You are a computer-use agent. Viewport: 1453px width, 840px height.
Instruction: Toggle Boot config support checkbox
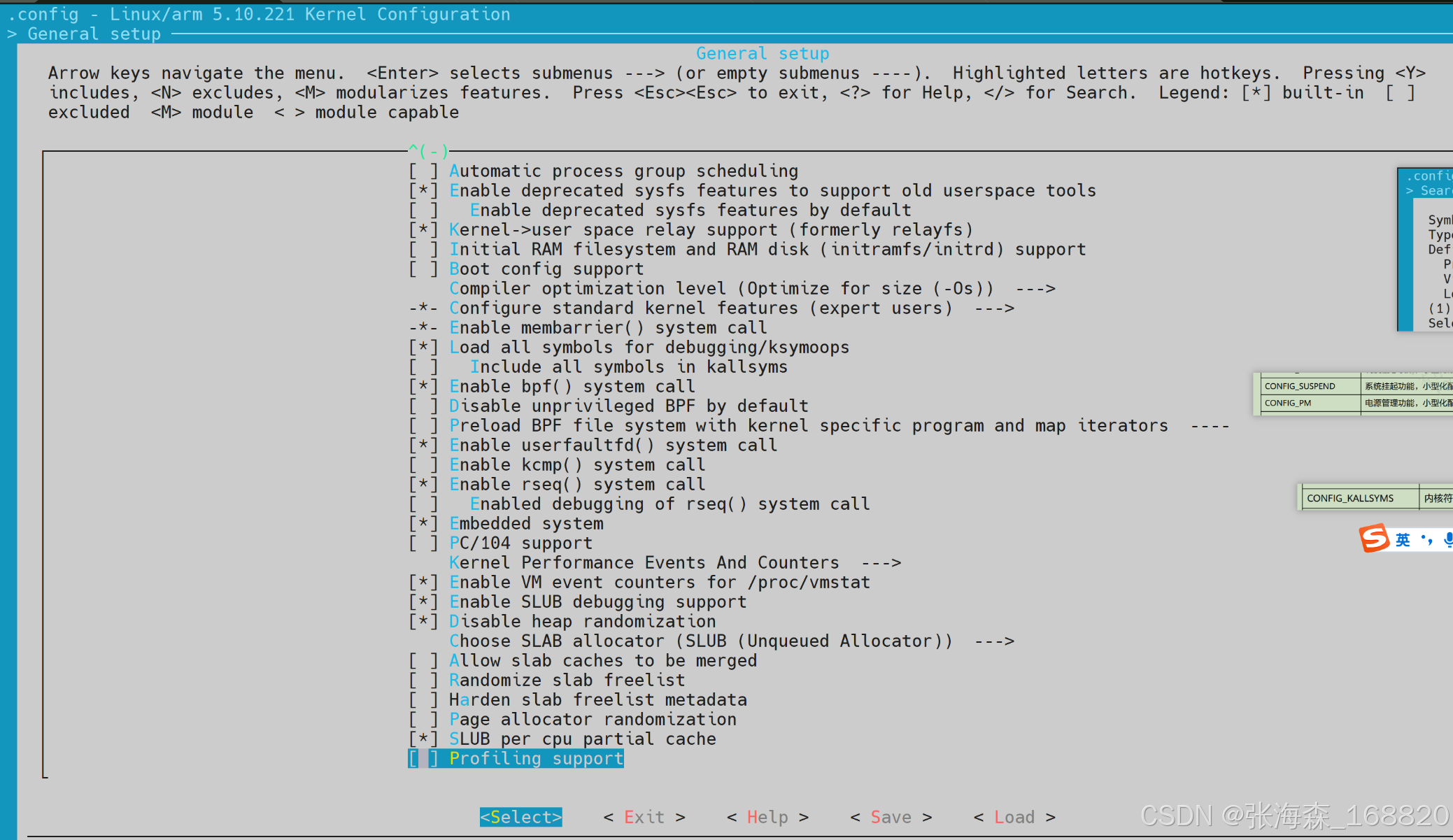[423, 269]
